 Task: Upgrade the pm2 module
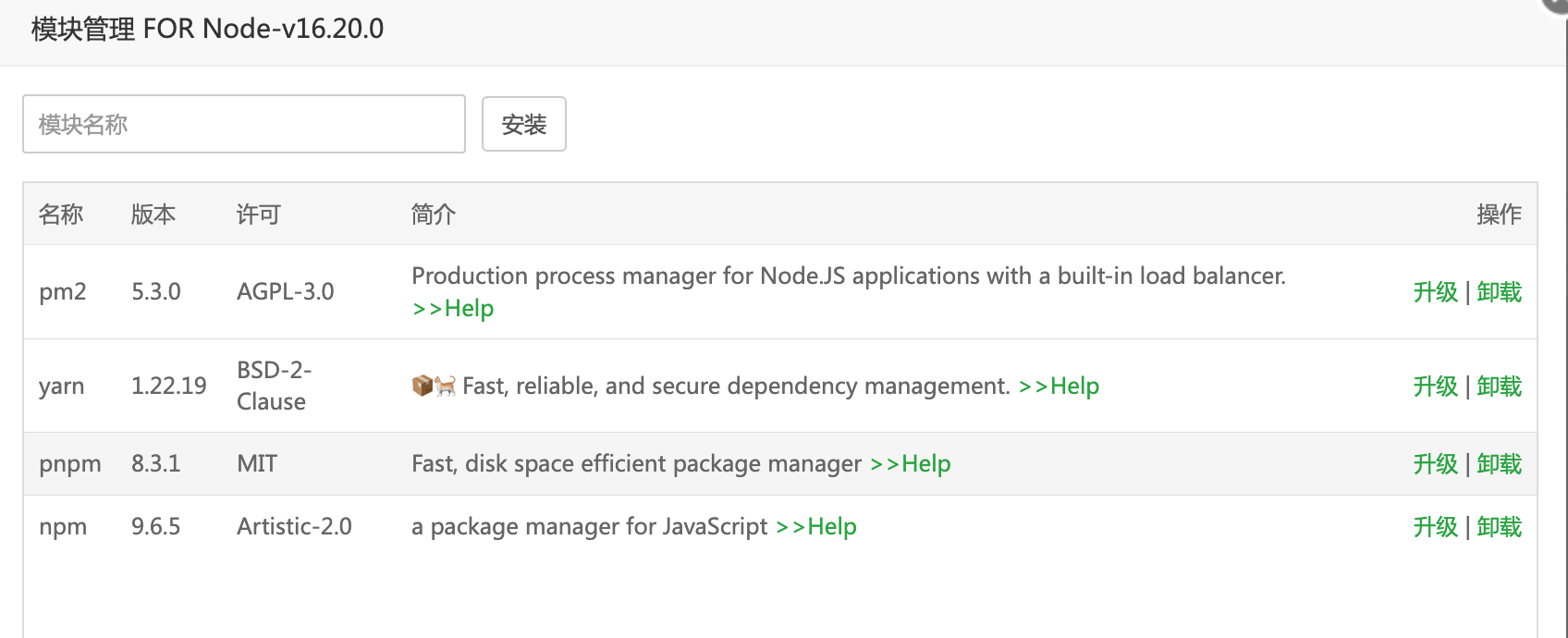tap(1435, 292)
